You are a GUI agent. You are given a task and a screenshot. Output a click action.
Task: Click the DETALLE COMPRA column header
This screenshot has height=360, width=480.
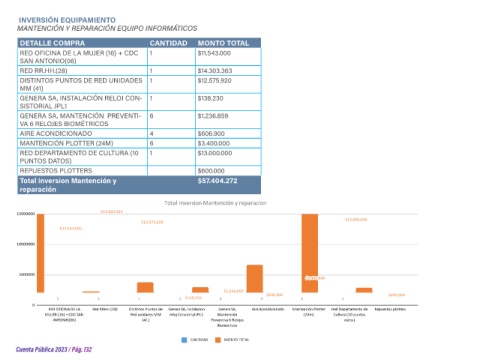click(52, 43)
